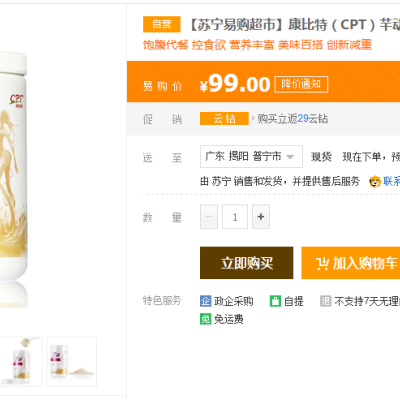Click the 云钻 promotion tag
Screen dimensions: 400x400
224,119
